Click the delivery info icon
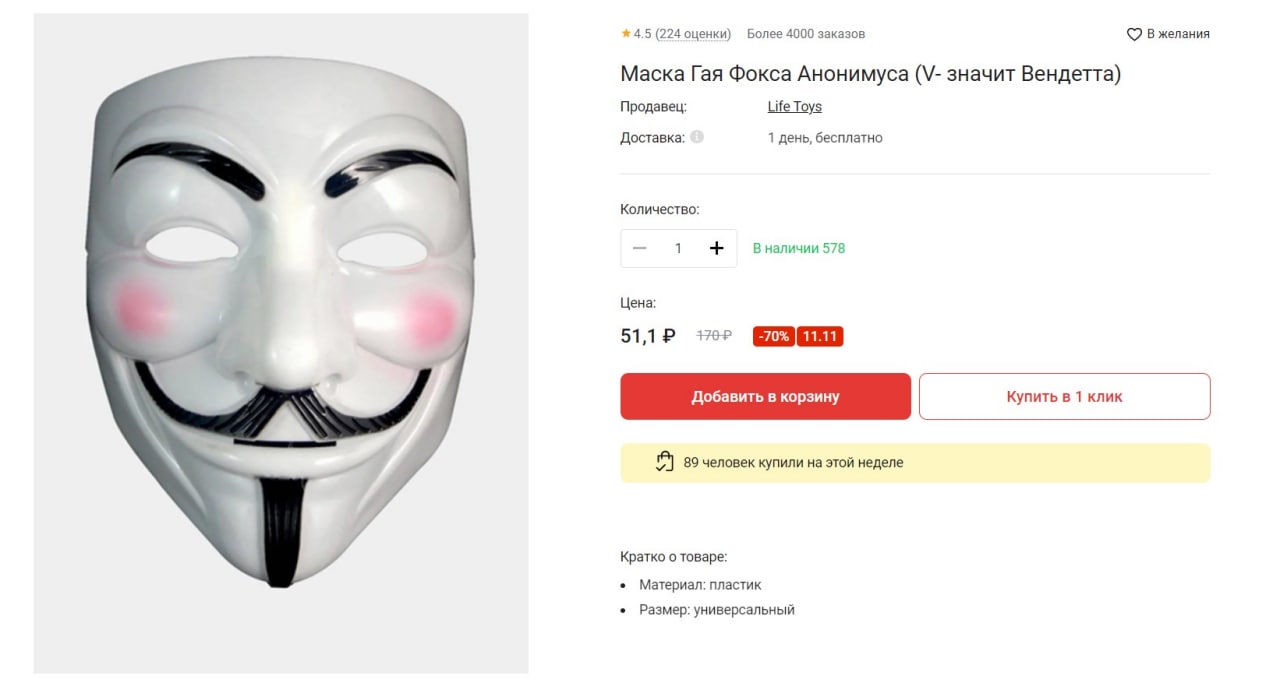This screenshot has height=690, width=1280. tap(697, 137)
